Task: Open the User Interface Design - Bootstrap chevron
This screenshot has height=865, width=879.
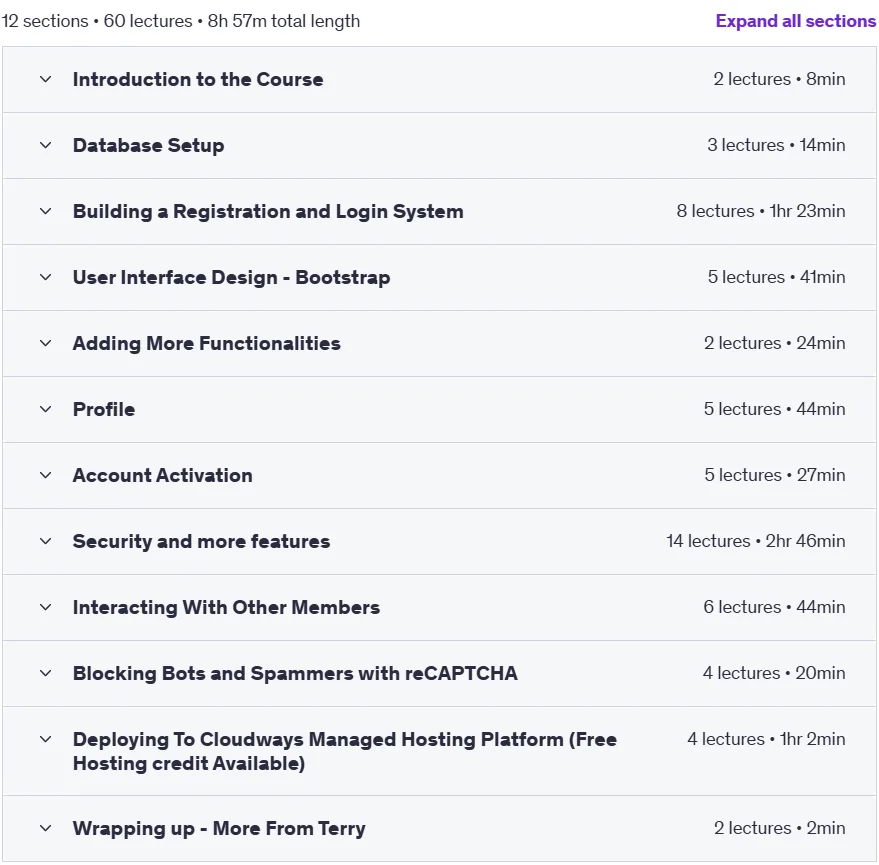Action: [46, 277]
